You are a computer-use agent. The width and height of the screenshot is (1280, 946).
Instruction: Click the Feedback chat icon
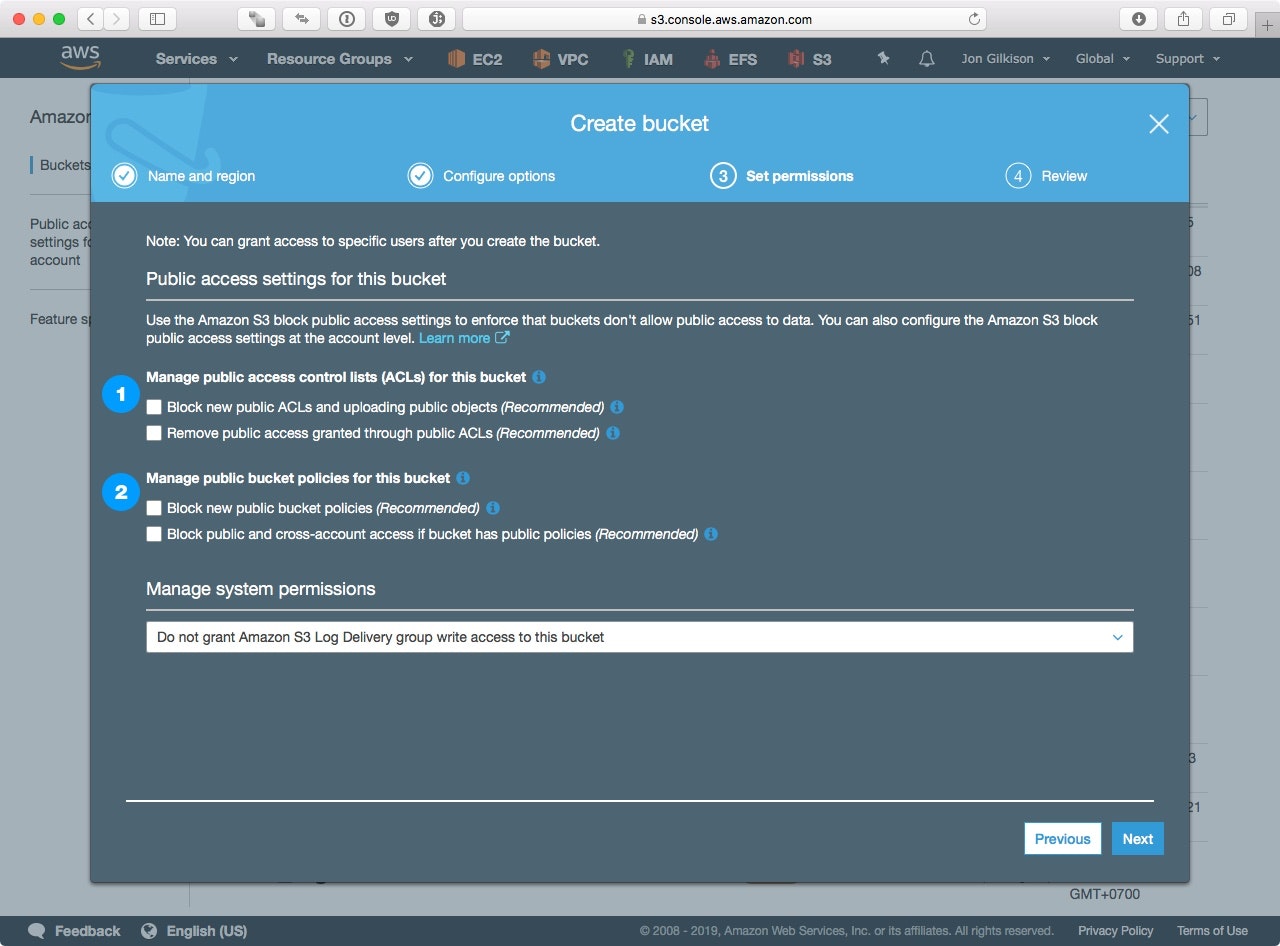click(x=37, y=931)
